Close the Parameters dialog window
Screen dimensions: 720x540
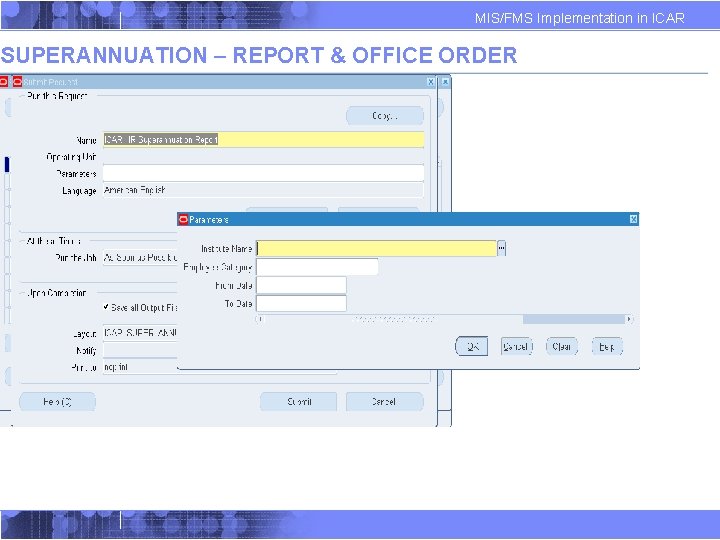[x=633, y=219]
